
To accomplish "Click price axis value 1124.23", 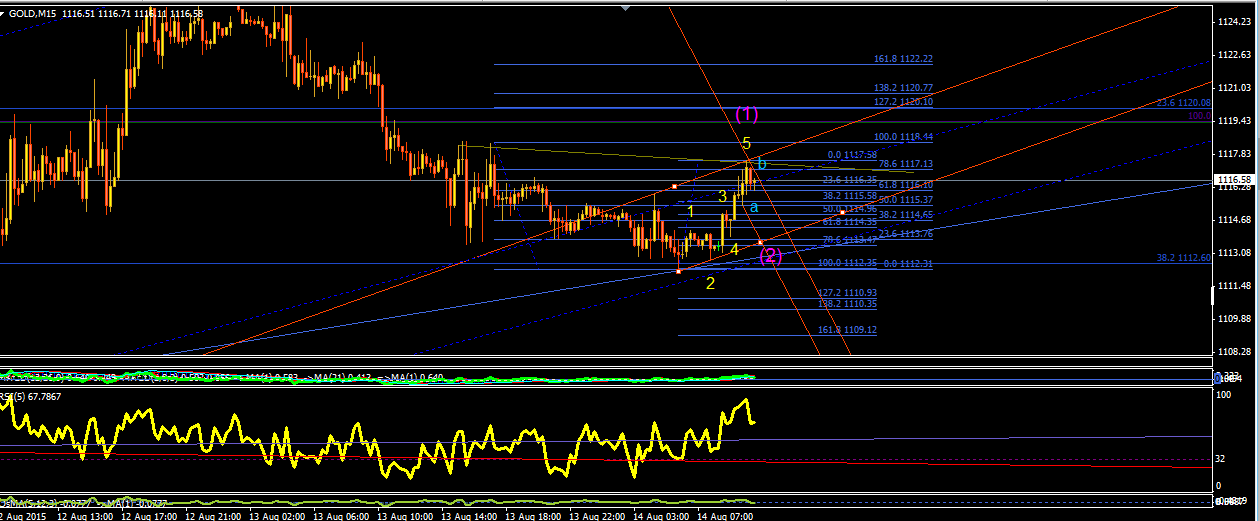I will coord(1236,22).
